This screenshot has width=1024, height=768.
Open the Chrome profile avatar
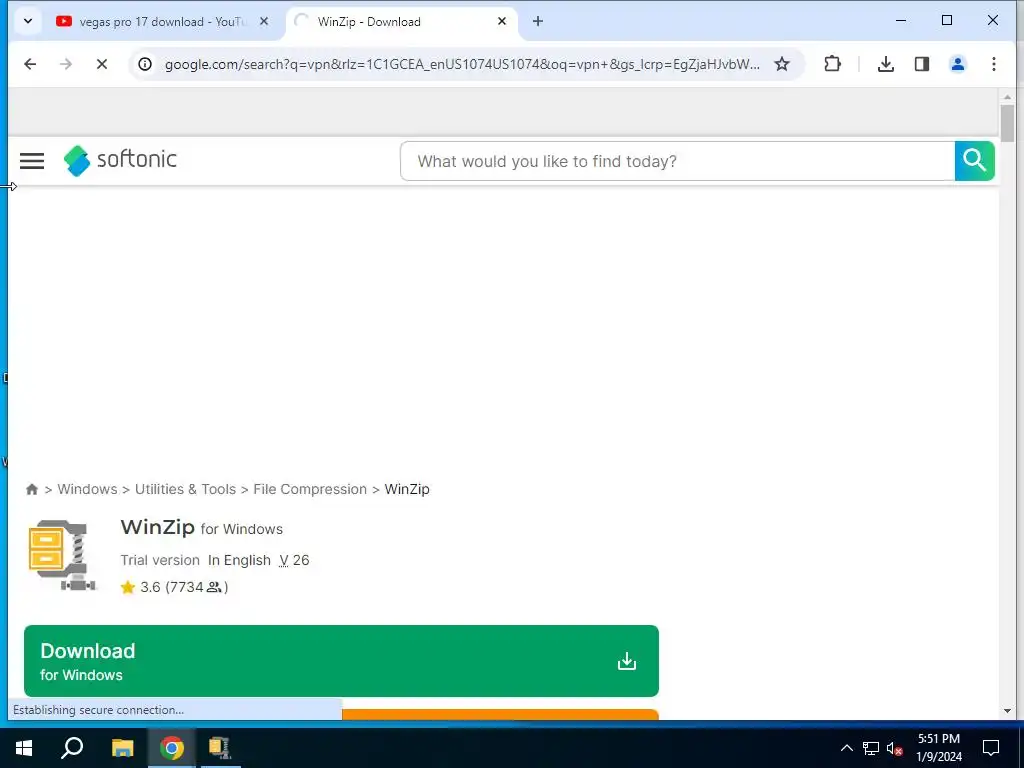tap(957, 64)
